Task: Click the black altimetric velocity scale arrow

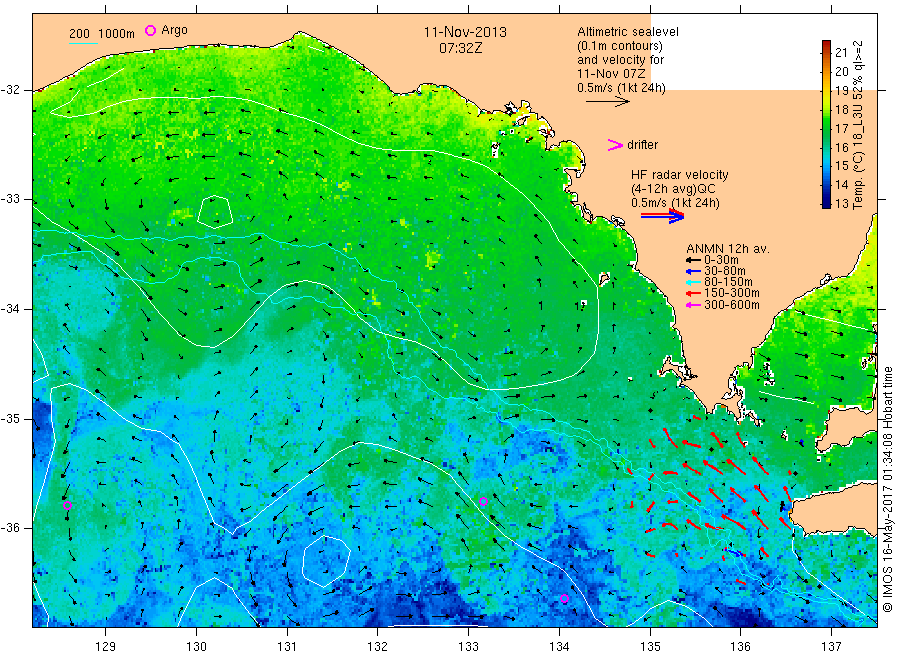Action: 608,102
